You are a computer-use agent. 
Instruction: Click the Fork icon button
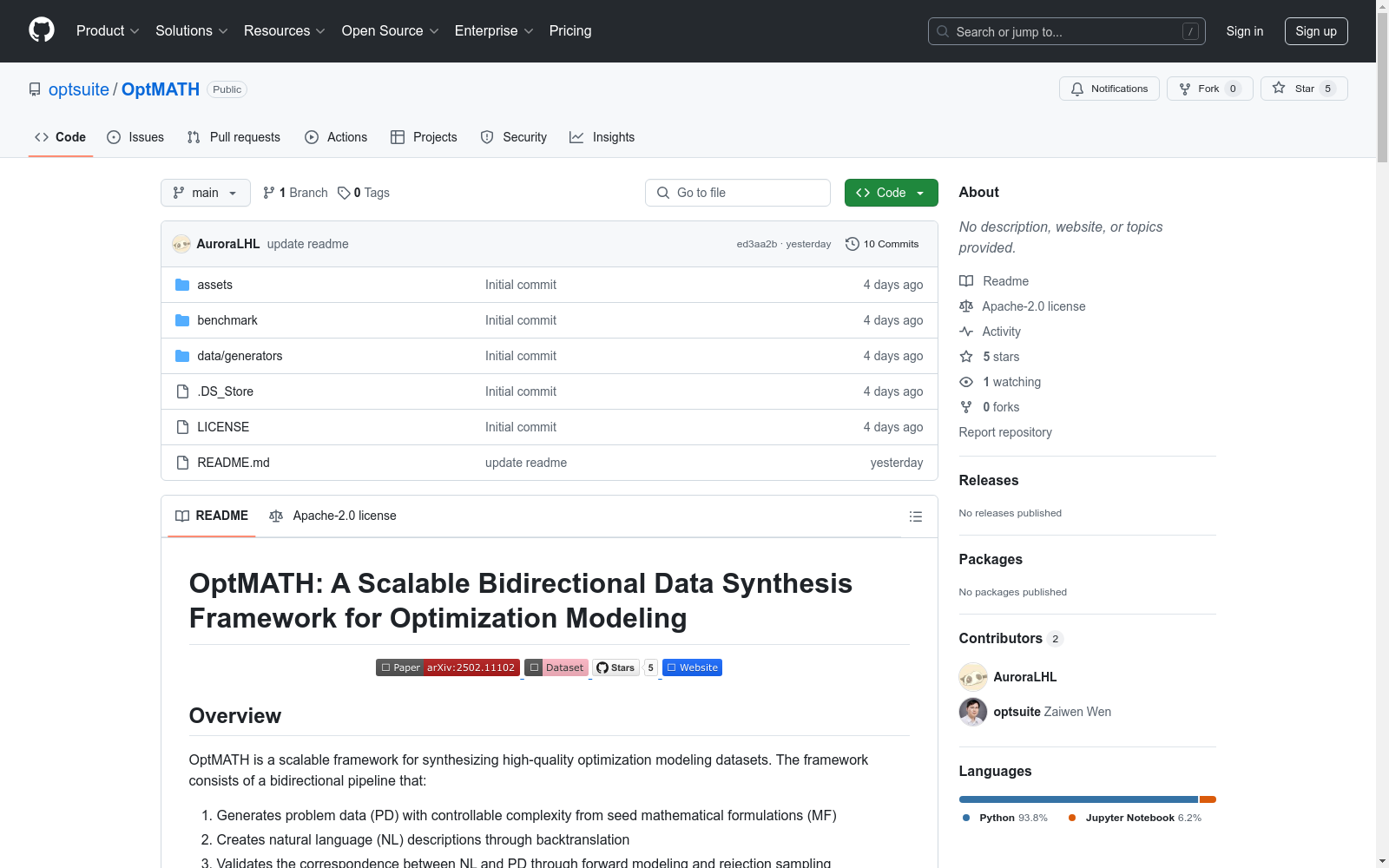click(x=1185, y=89)
